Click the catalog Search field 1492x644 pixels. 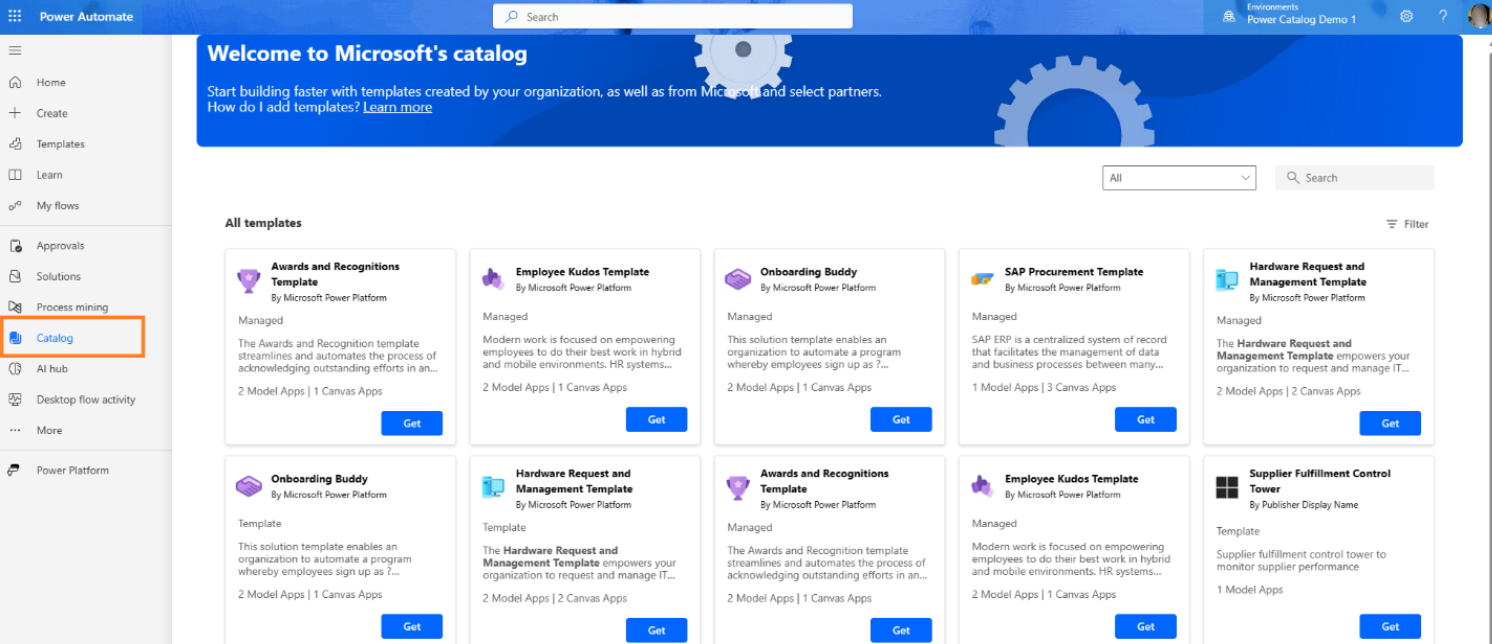(1355, 178)
